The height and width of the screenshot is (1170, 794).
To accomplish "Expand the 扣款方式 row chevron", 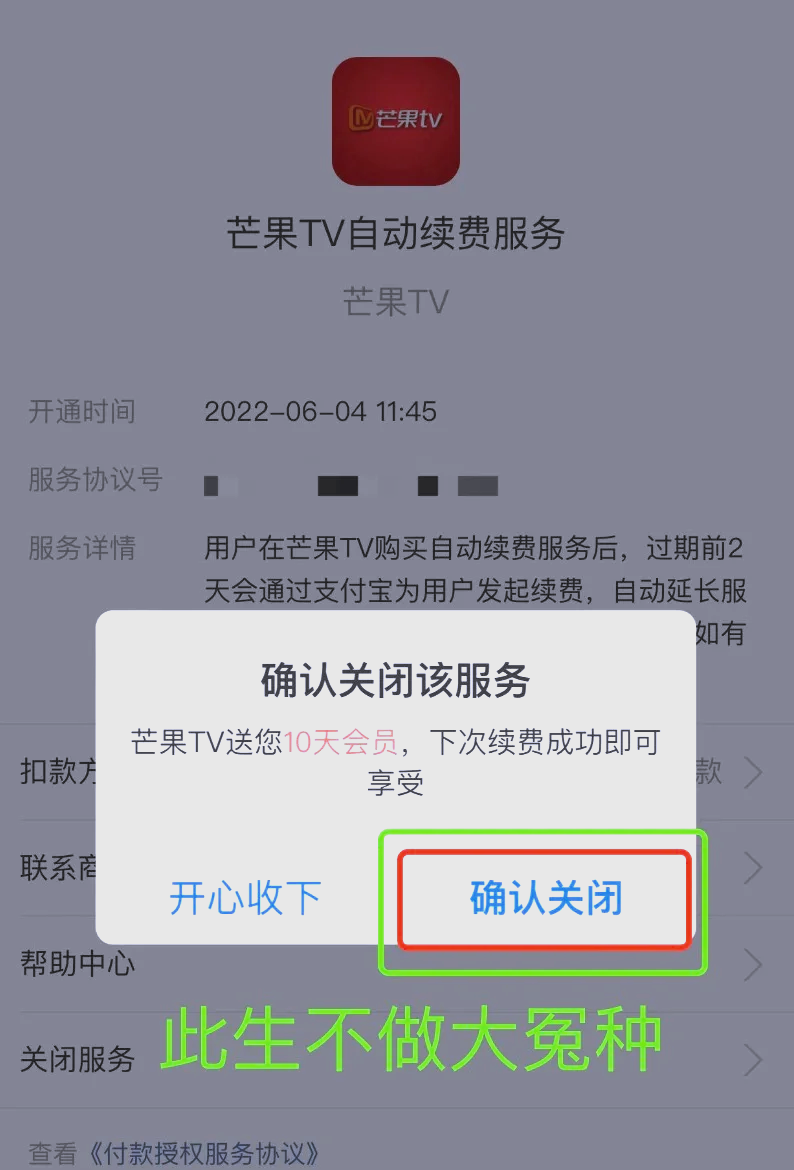I will click(x=754, y=773).
